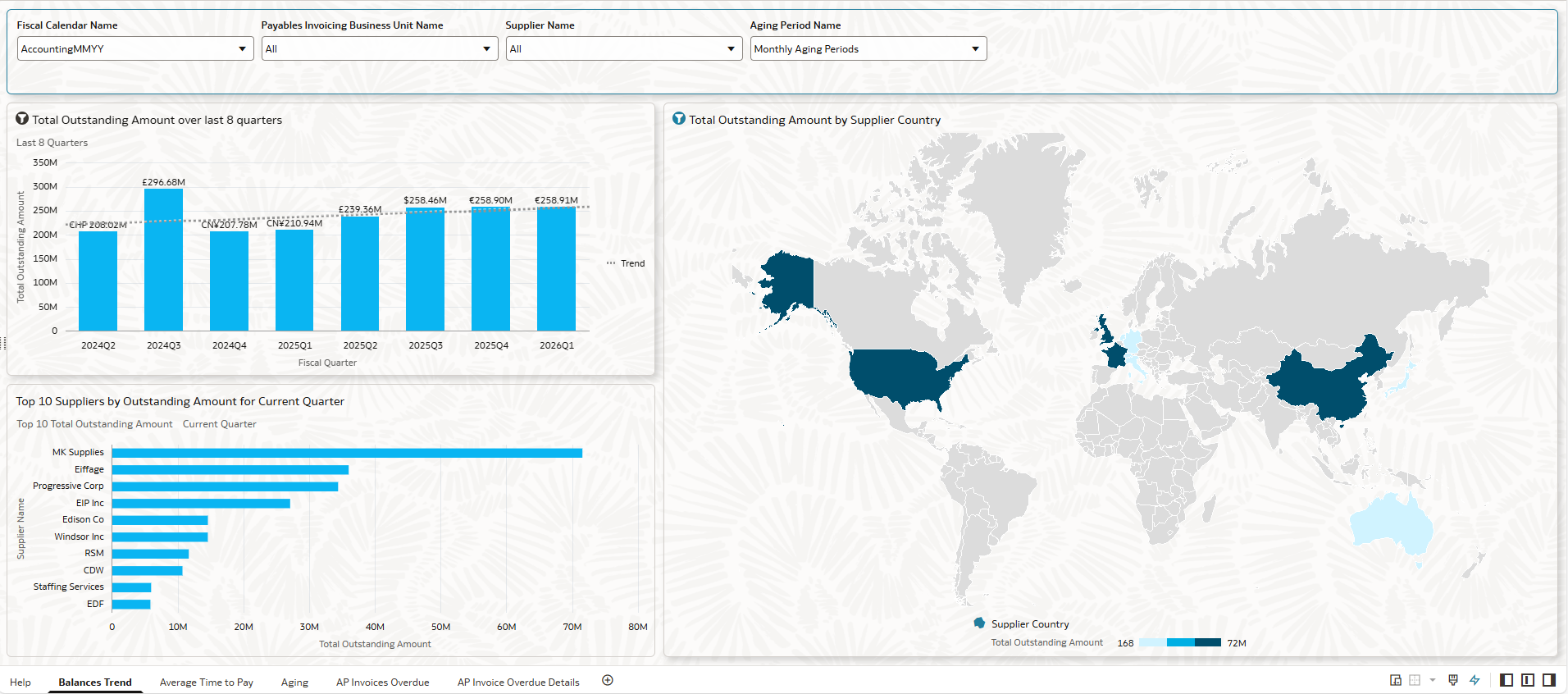1568x694 pixels.
Task: Click the "Current Quarter" subtitle text
Action: click(220, 424)
